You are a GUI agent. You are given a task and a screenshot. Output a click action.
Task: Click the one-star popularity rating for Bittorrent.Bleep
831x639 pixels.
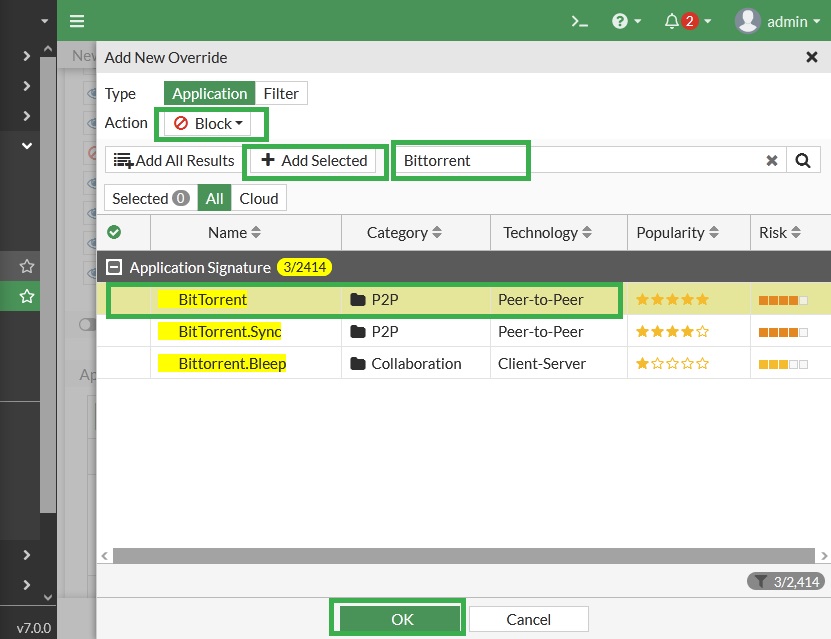(x=673, y=363)
